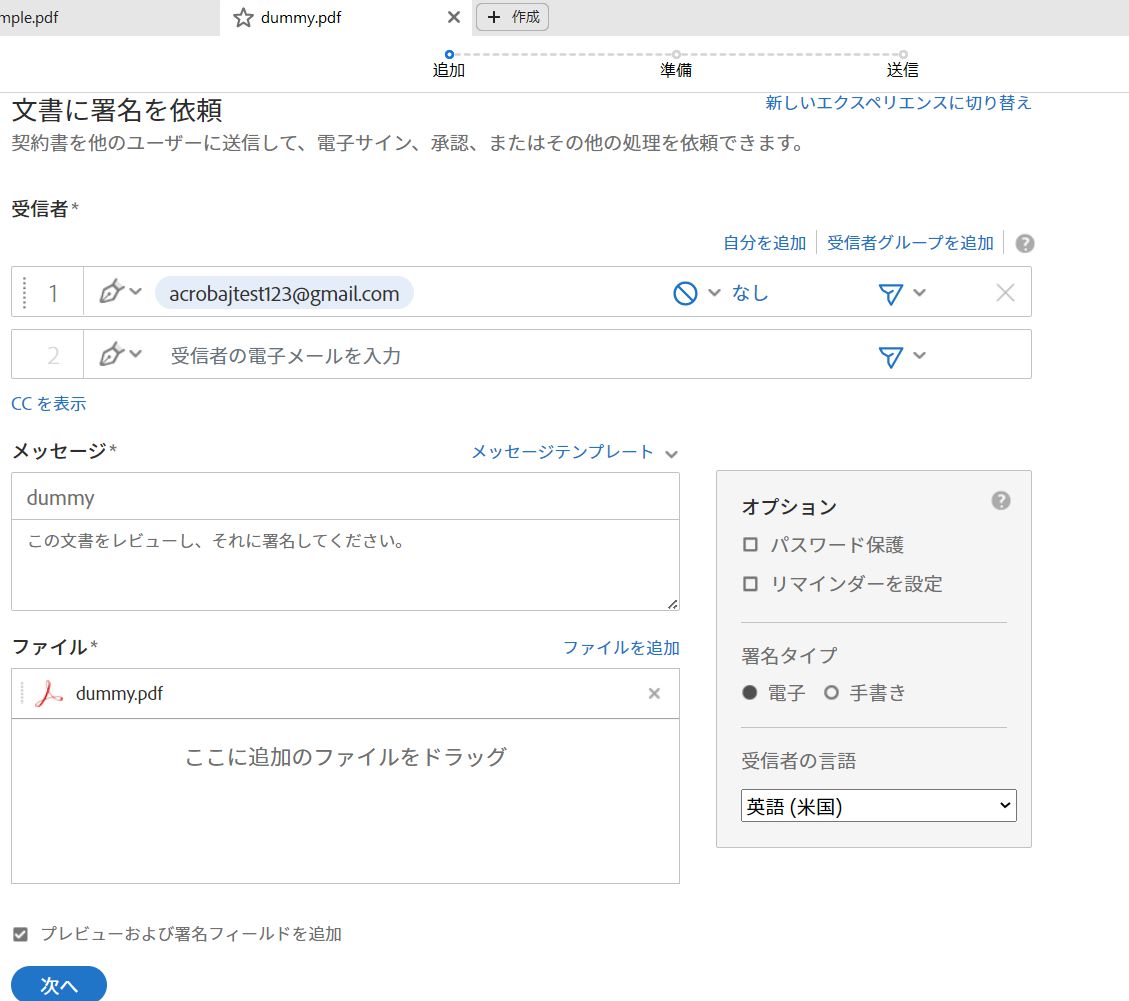Remove the dummy.pdf file attachment
Image resolution: width=1129 pixels, height=1001 pixels.
coord(654,692)
